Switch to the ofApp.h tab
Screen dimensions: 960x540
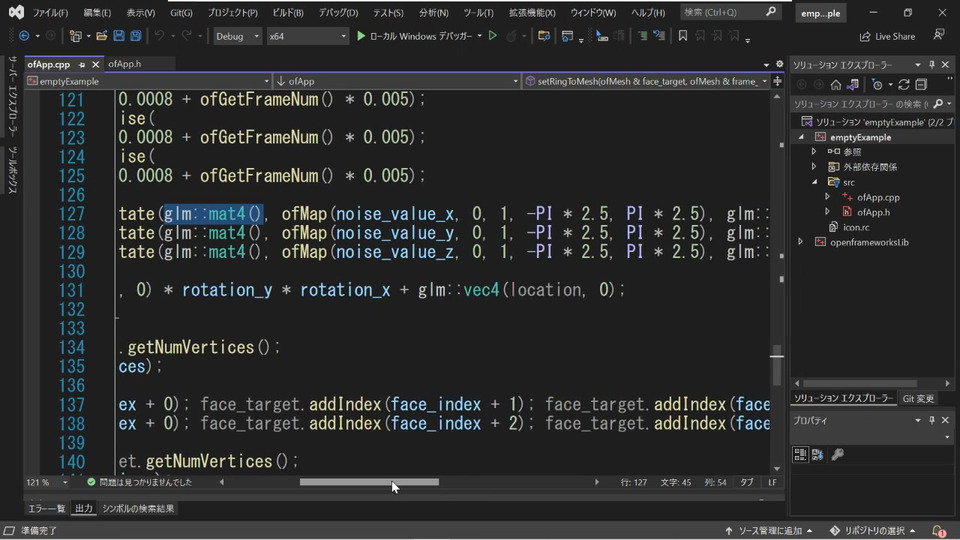click(x=125, y=64)
